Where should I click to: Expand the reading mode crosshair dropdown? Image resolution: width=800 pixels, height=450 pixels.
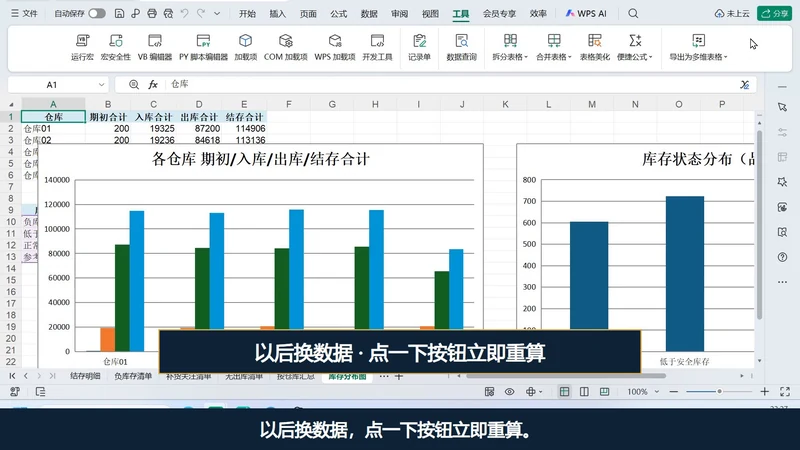pos(540,392)
